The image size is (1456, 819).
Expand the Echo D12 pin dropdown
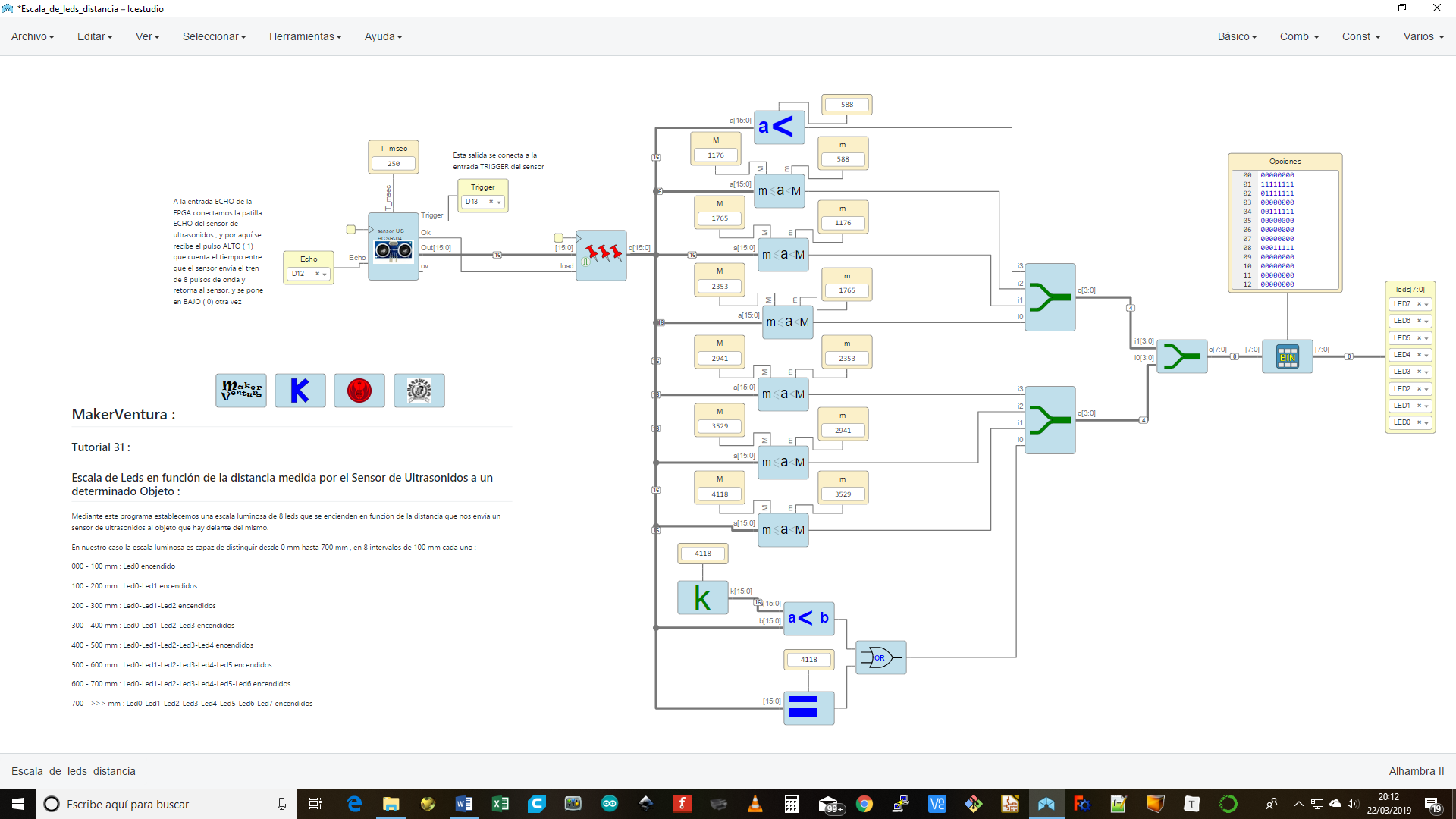[x=325, y=274]
